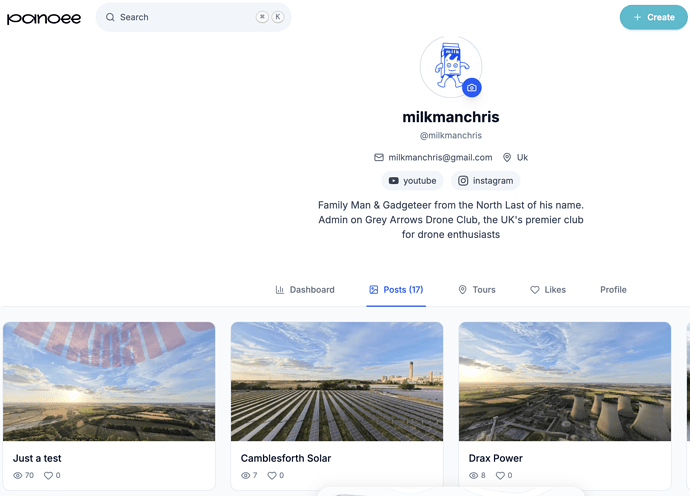Open the instagram link chip
The height and width of the screenshot is (496, 690).
coord(485,180)
